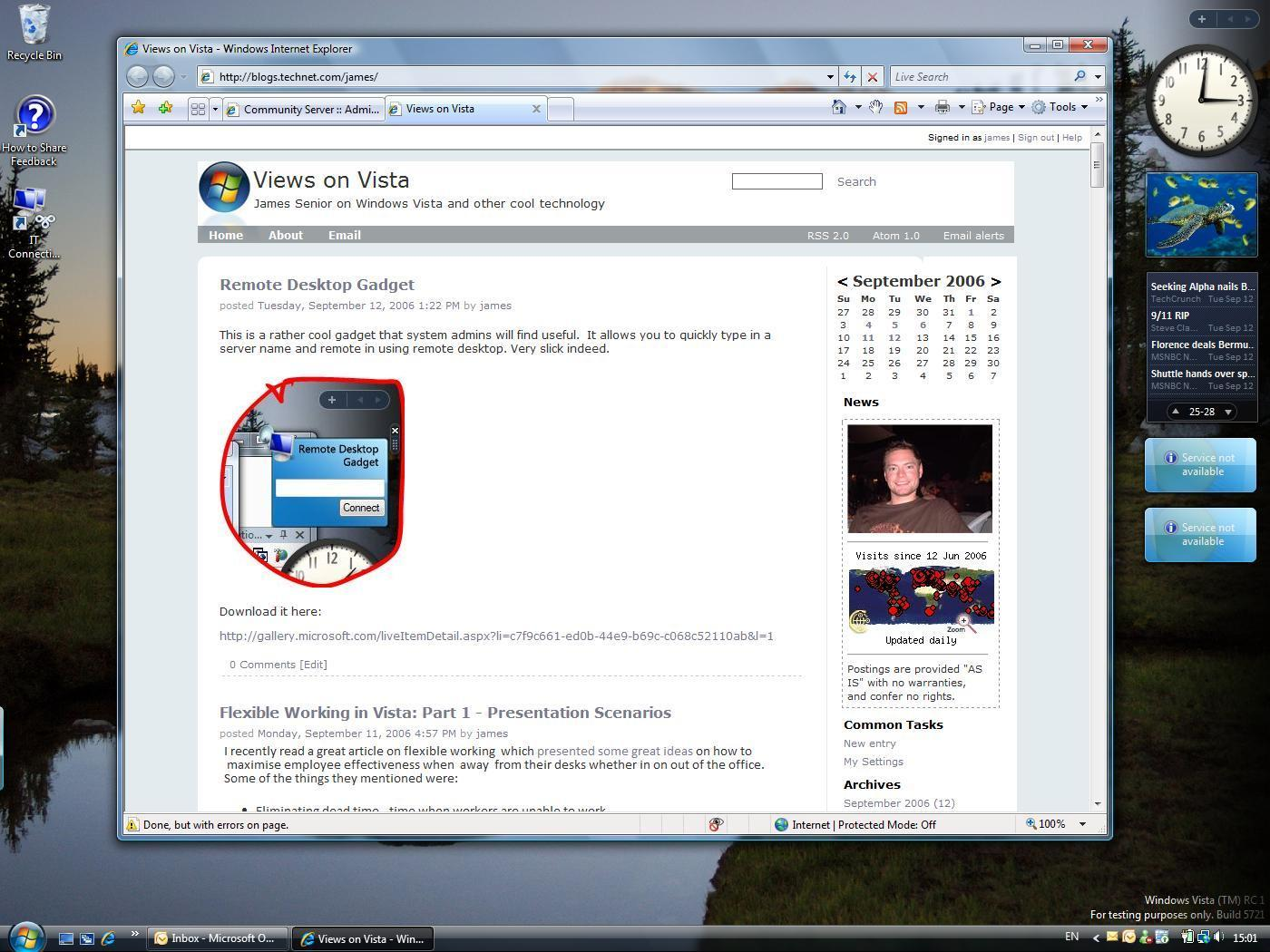Go to previous month in calendar

tap(843, 282)
